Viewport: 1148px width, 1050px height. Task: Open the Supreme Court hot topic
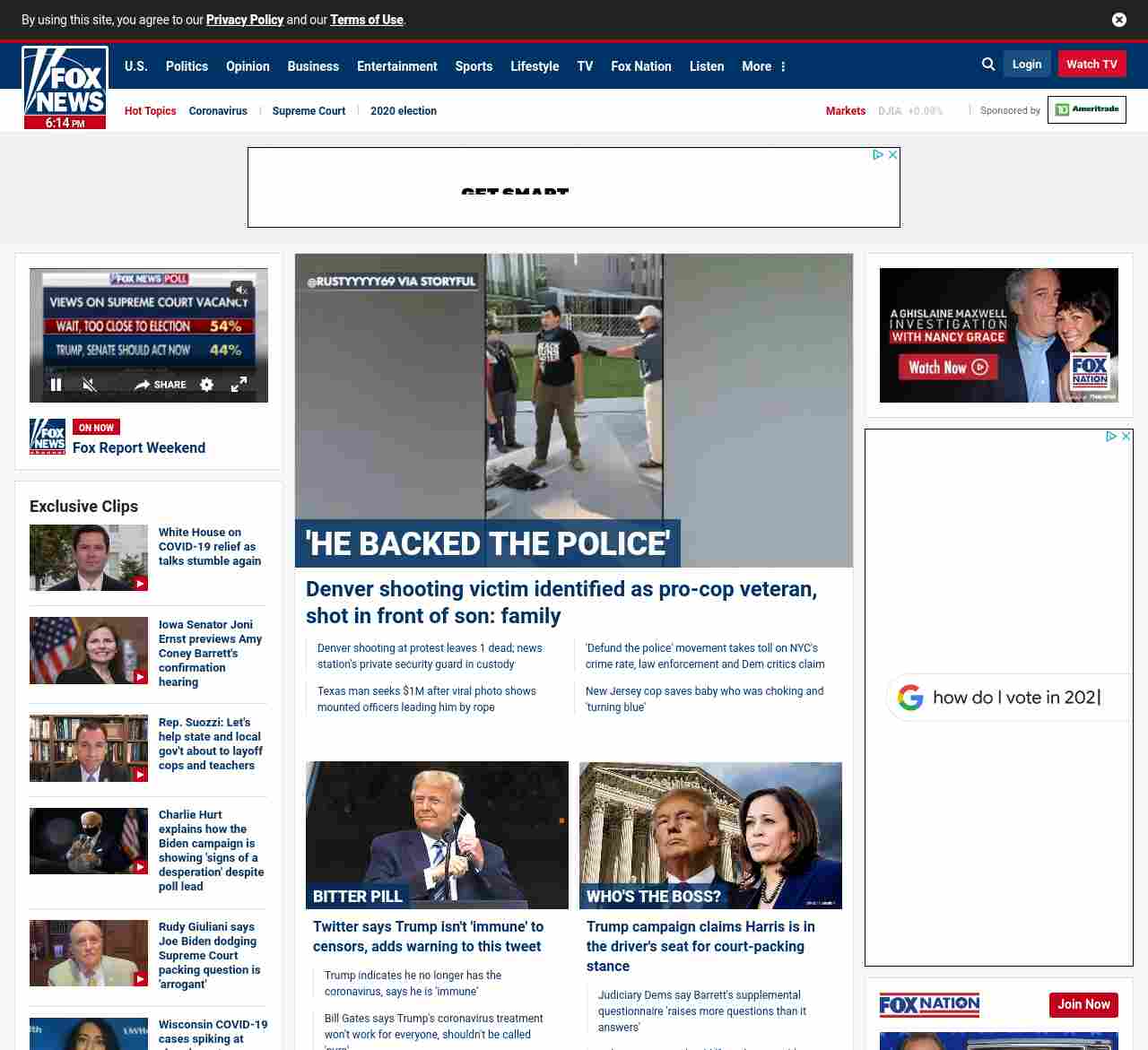[x=309, y=111]
